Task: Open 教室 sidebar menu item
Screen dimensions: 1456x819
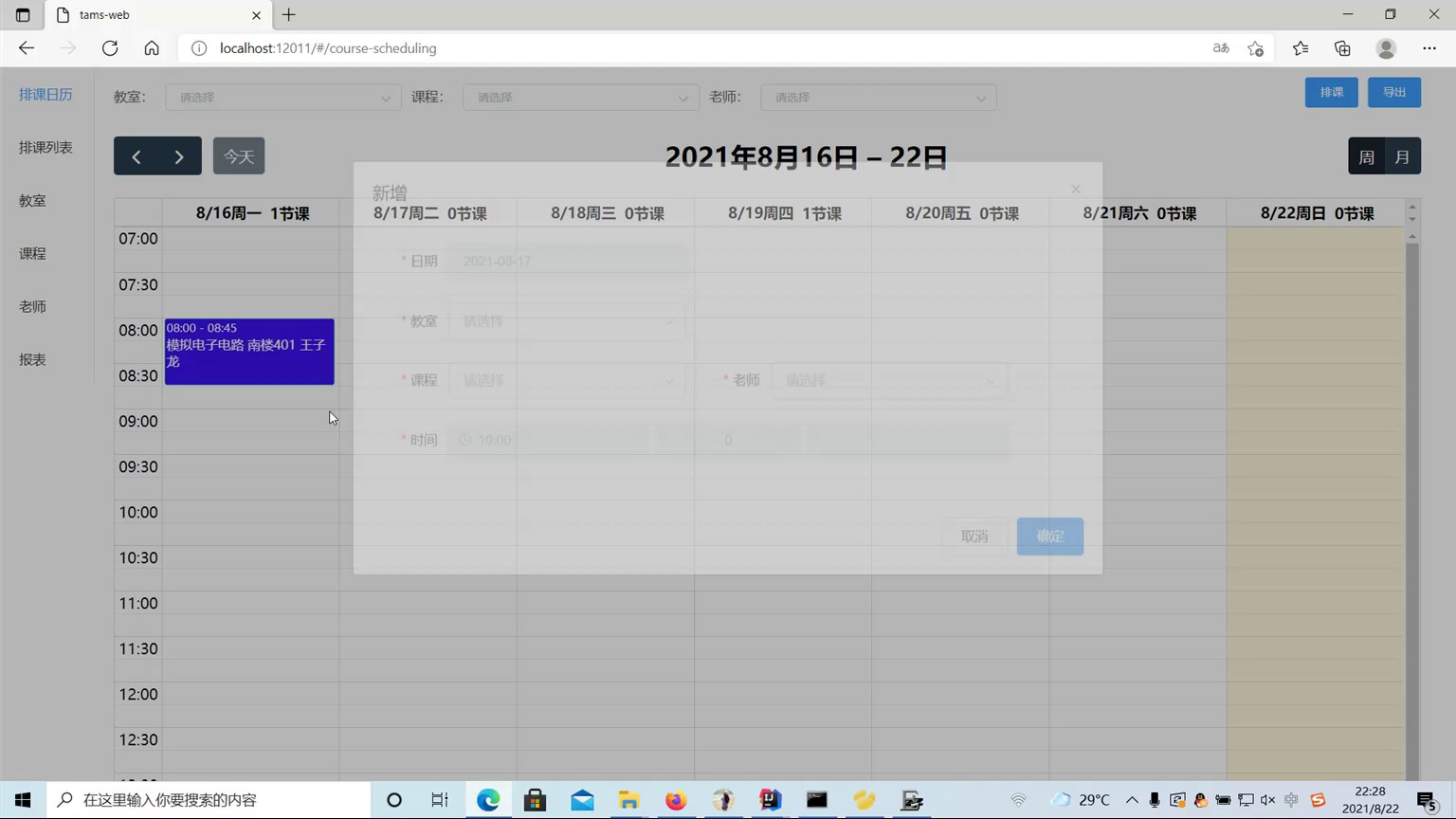Action: tap(32, 201)
